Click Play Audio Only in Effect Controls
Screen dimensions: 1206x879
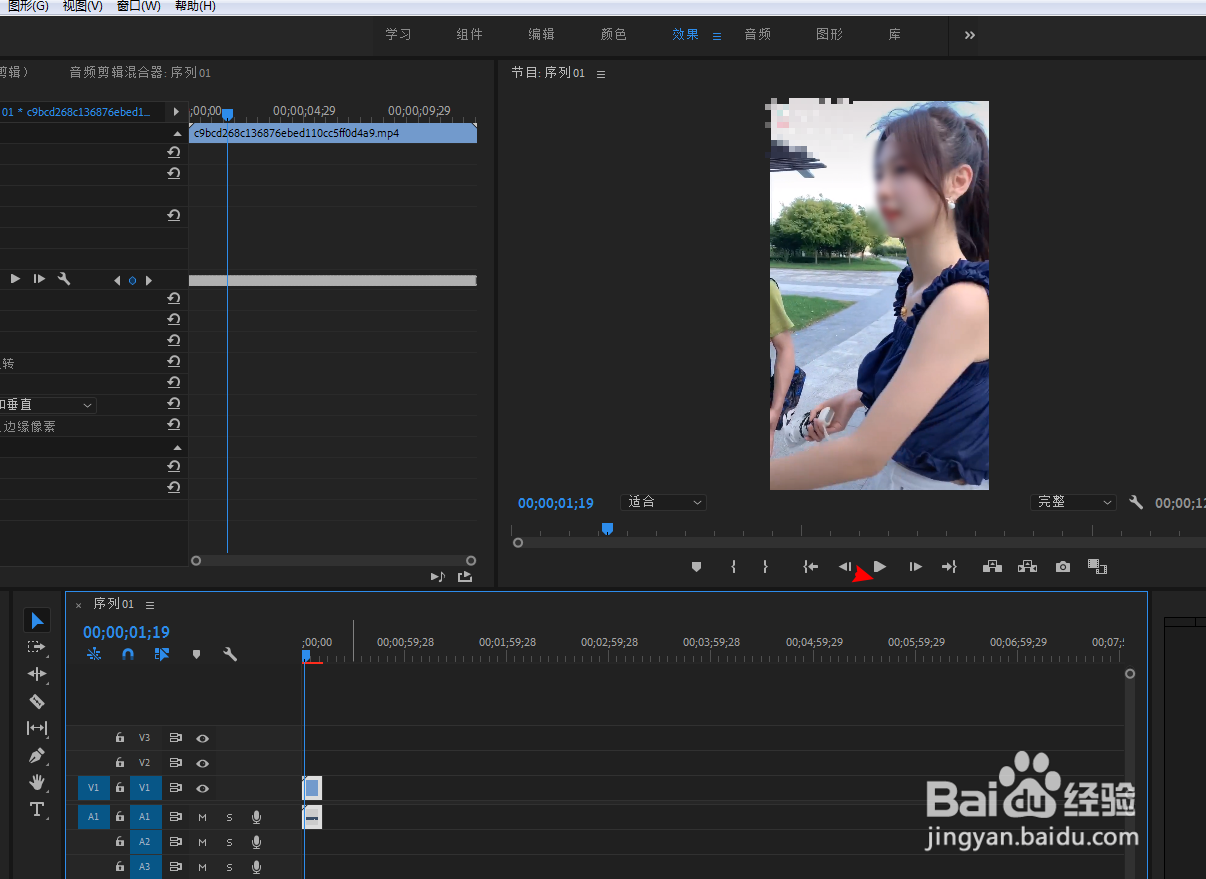(437, 577)
